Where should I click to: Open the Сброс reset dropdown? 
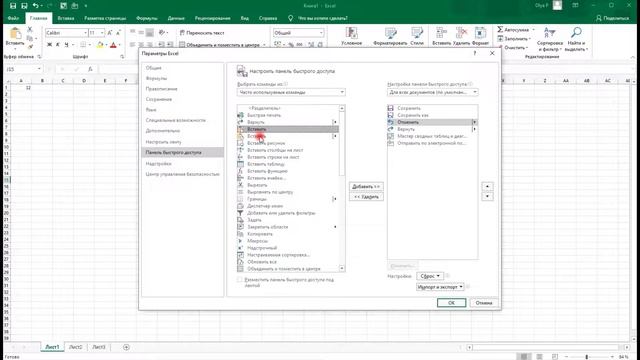[430, 276]
